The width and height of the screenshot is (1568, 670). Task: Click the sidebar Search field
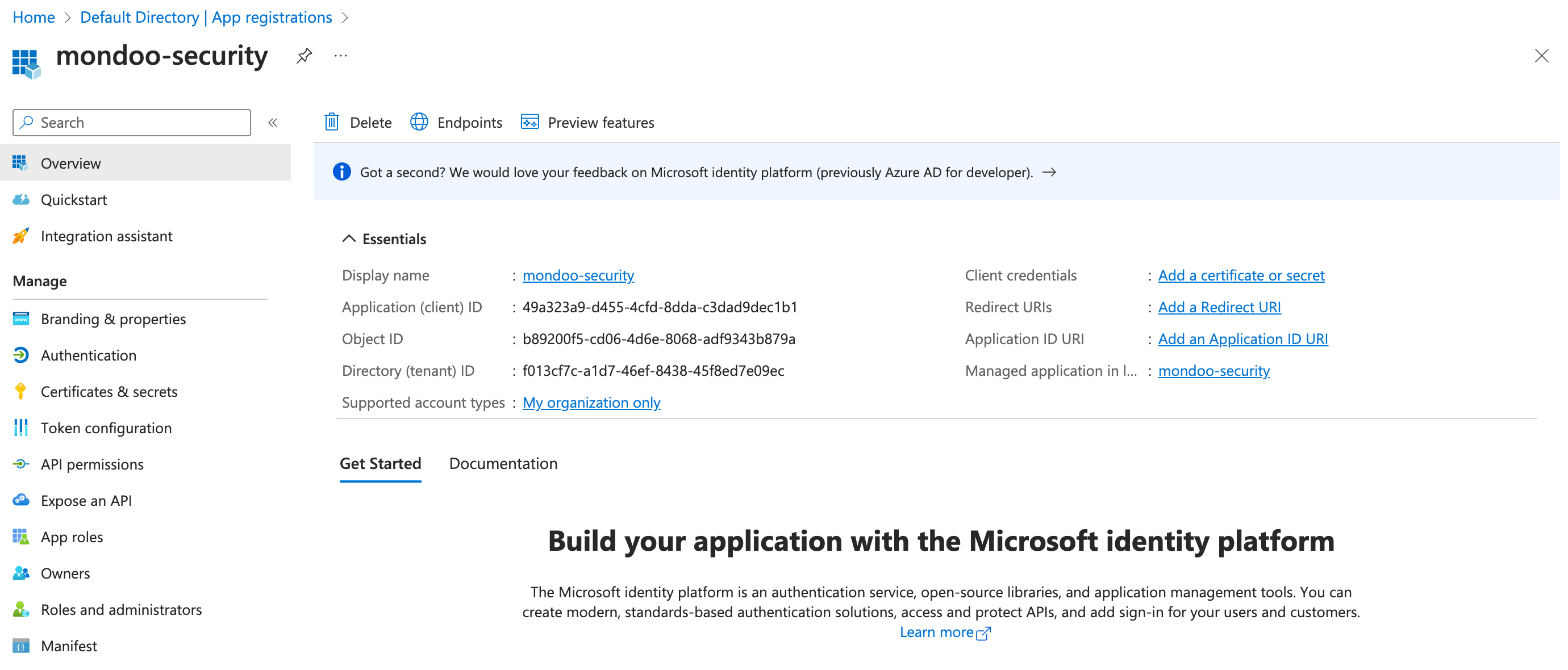click(x=131, y=122)
